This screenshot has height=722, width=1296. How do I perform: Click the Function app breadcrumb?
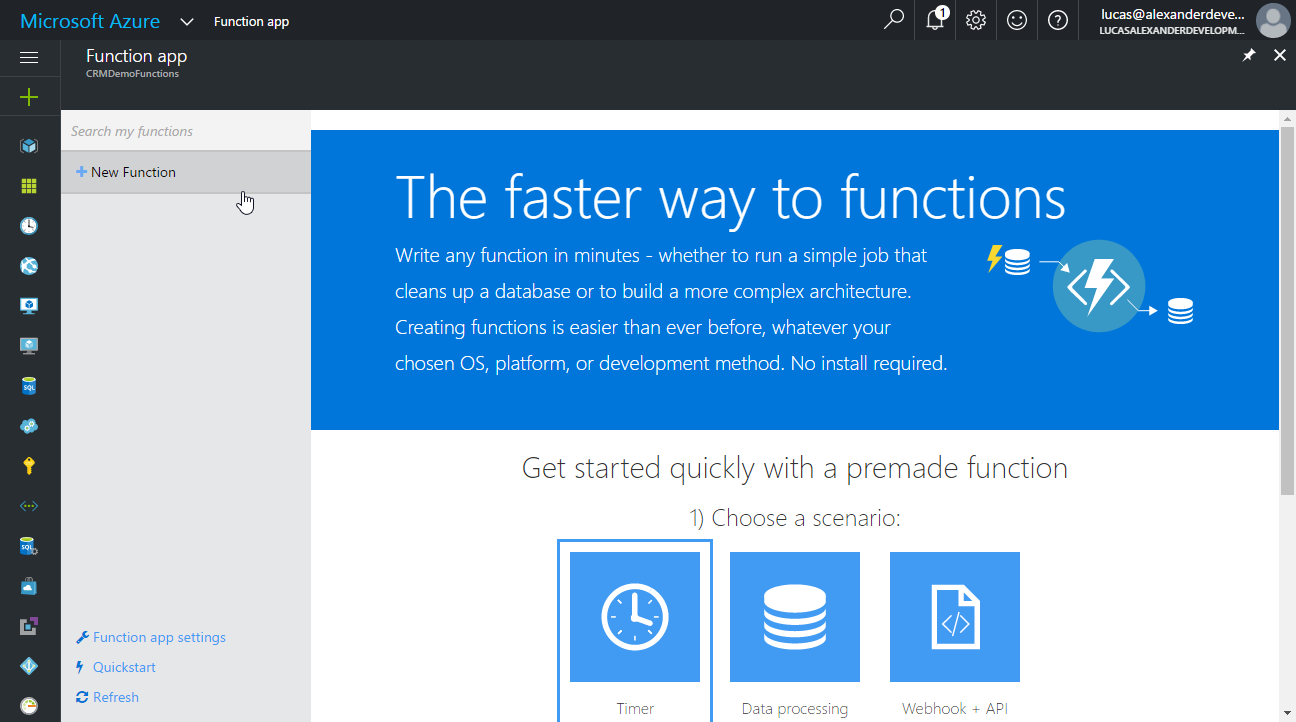coord(251,21)
